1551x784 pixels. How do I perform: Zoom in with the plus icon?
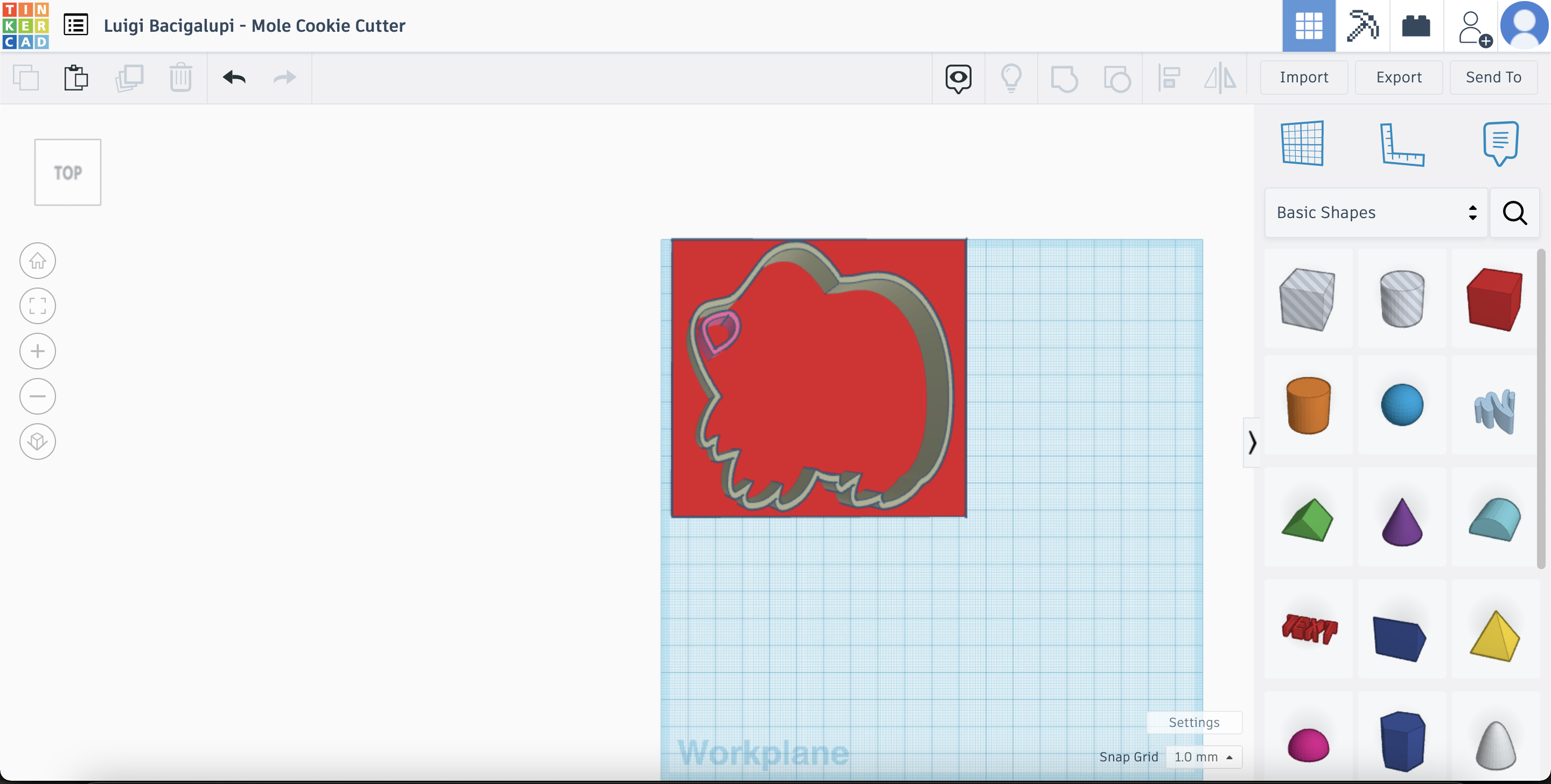pyautogui.click(x=37, y=351)
